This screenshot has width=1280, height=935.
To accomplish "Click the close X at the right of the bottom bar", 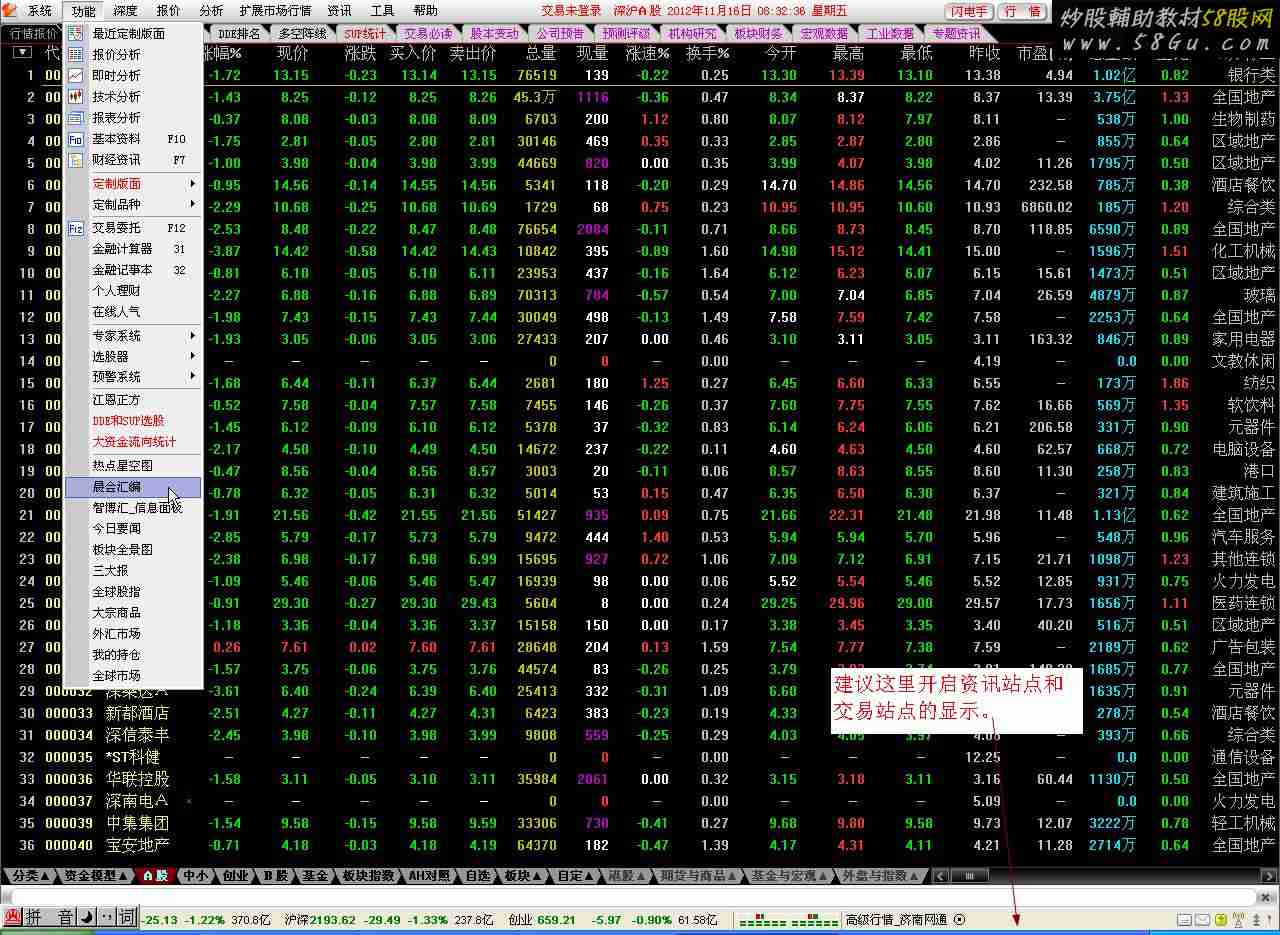I will (1266, 897).
